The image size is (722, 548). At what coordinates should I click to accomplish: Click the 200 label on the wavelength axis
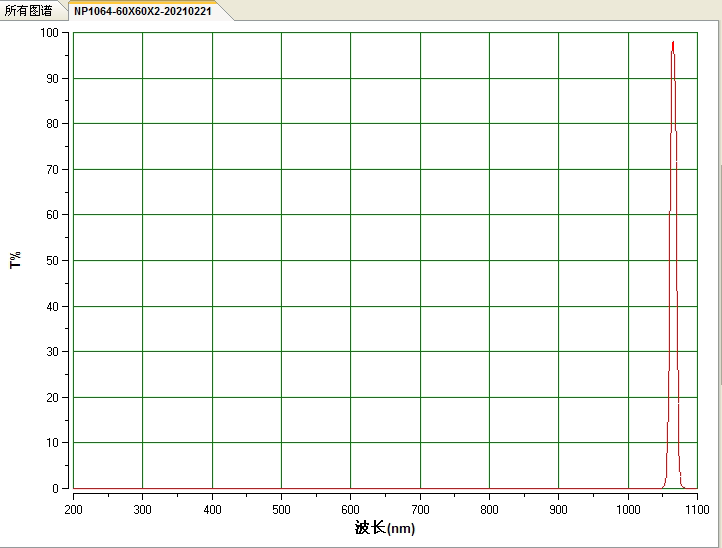tap(73, 509)
